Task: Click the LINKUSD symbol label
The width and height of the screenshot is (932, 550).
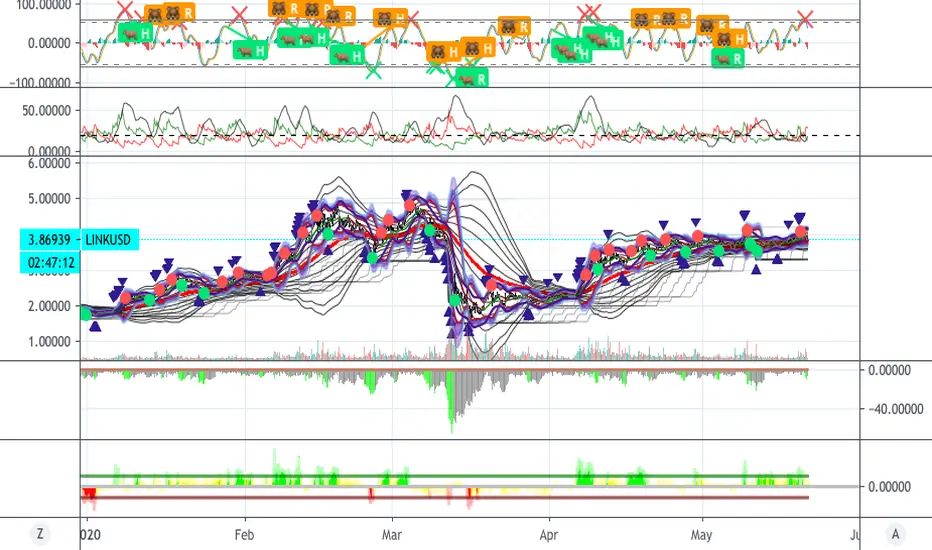Action: pyautogui.click(x=108, y=240)
